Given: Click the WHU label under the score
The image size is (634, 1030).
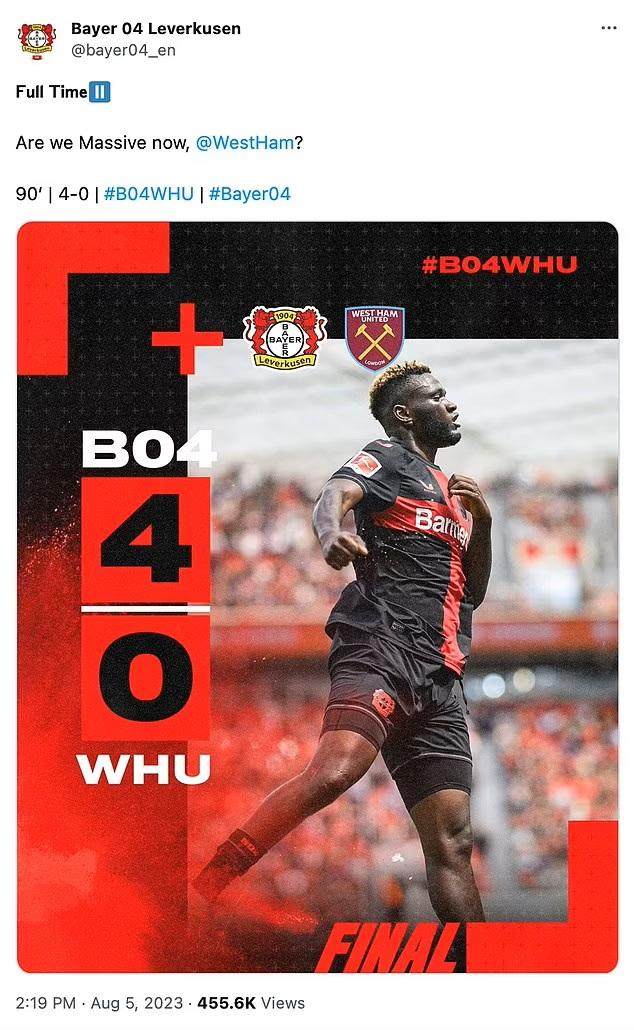Looking at the screenshot, I should coord(145,769).
